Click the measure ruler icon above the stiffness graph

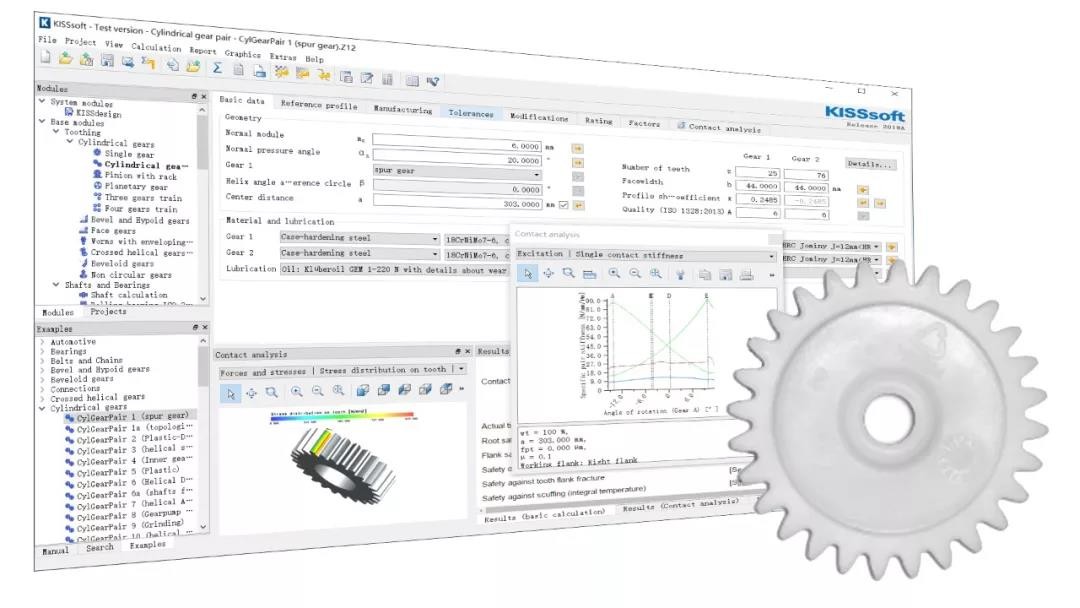[589, 274]
